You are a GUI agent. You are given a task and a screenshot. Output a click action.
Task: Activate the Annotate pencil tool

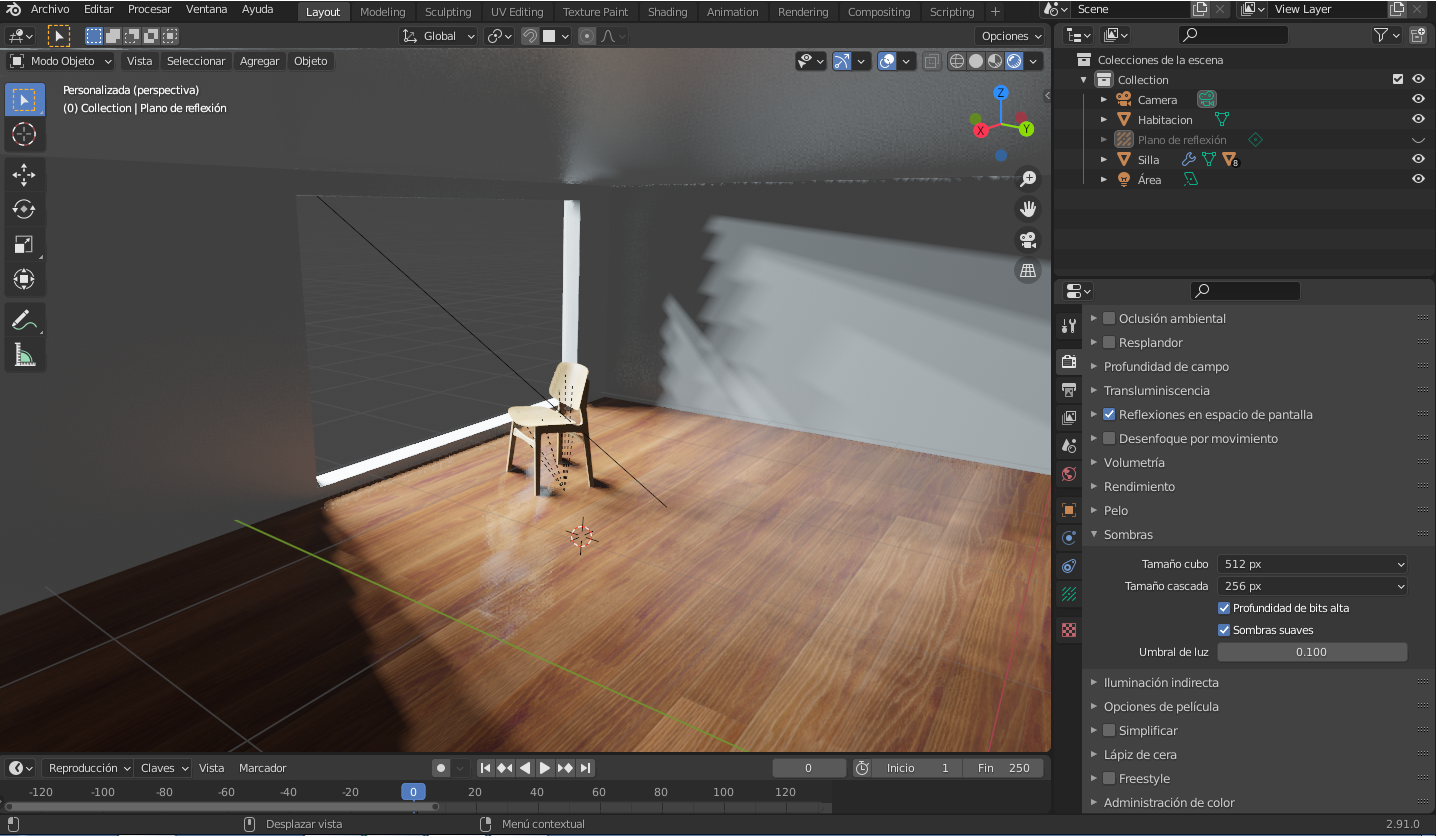pyautogui.click(x=24, y=320)
